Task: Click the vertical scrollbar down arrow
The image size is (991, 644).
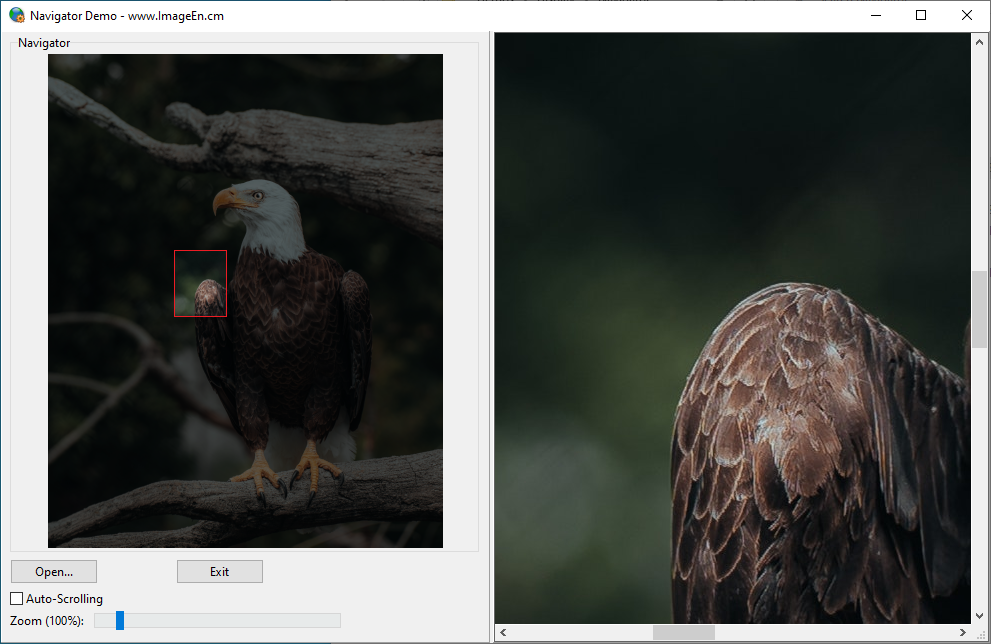Action: [x=979, y=615]
